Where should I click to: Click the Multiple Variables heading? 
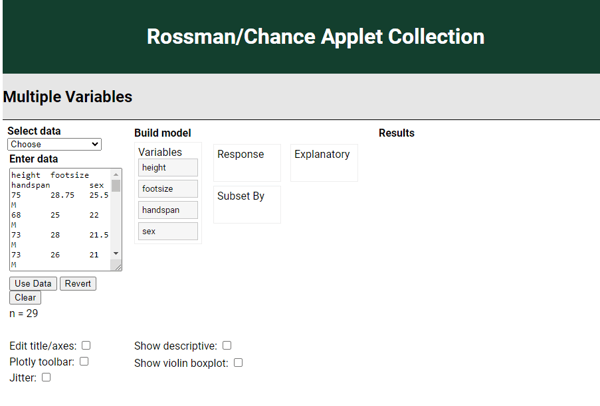68,96
